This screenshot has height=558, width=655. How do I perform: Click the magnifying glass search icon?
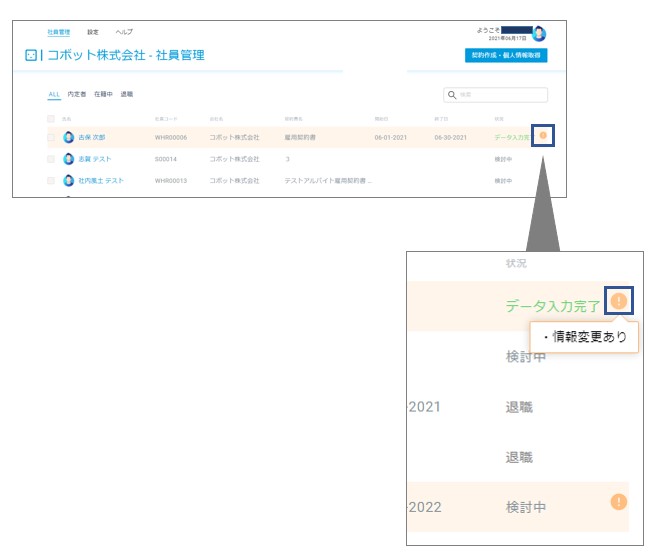(x=452, y=95)
